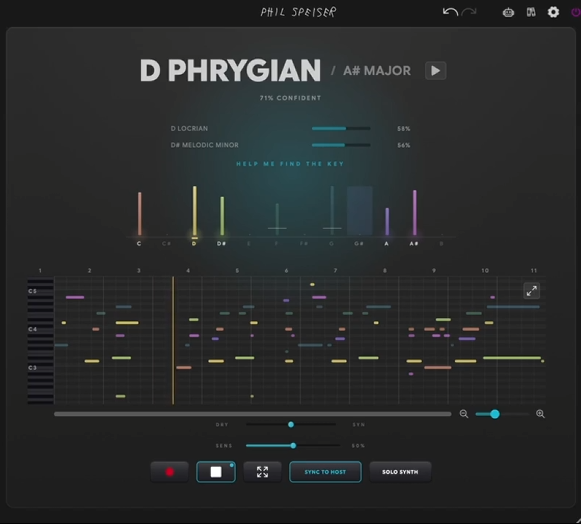Zoom in the piano roll

(540, 414)
